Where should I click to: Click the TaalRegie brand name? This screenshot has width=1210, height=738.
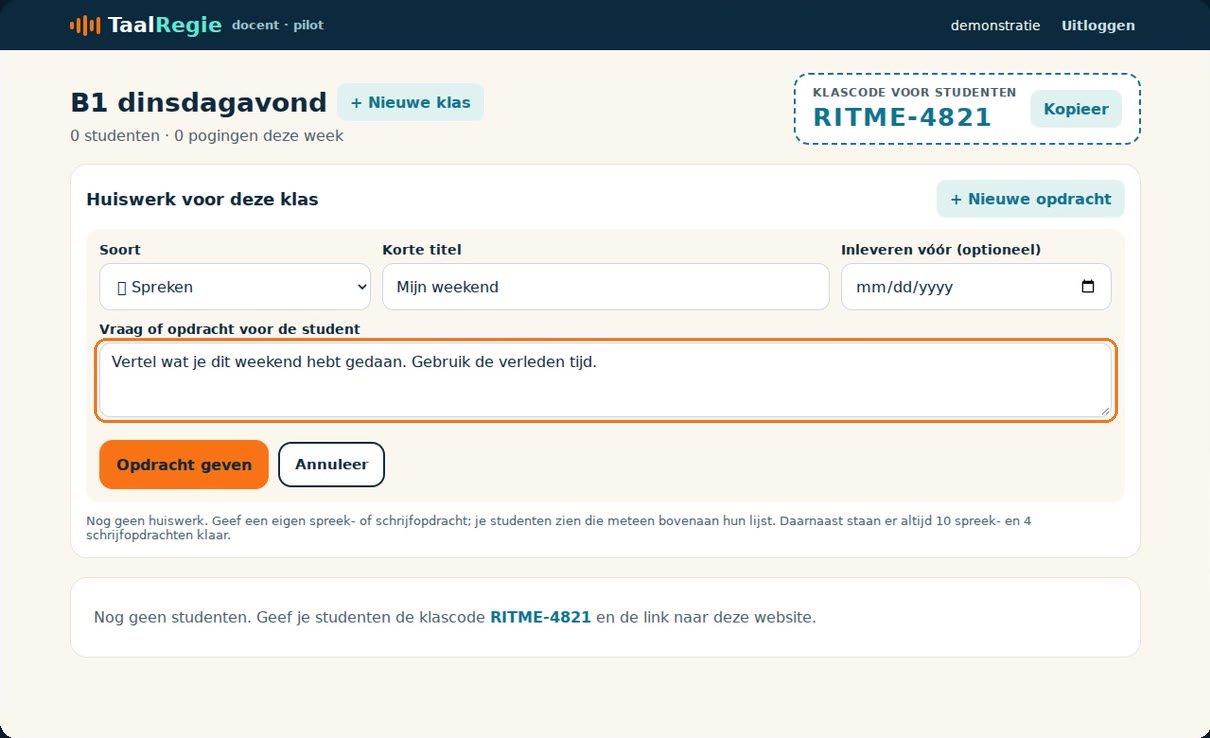click(164, 25)
